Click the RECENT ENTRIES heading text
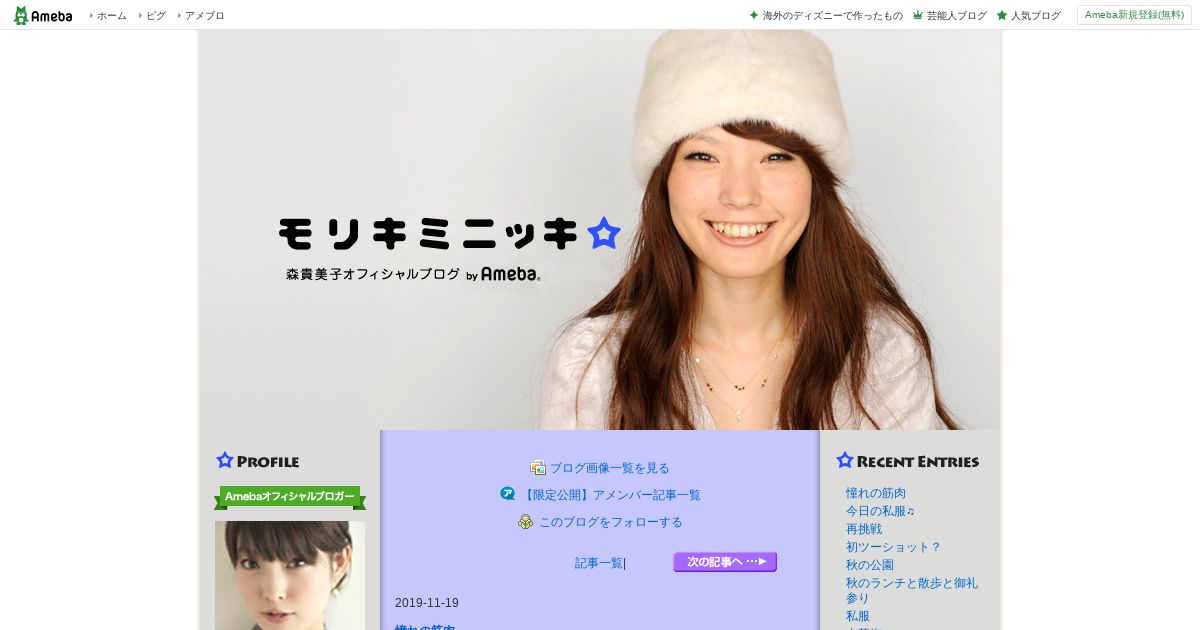1200x630 pixels. coord(918,462)
